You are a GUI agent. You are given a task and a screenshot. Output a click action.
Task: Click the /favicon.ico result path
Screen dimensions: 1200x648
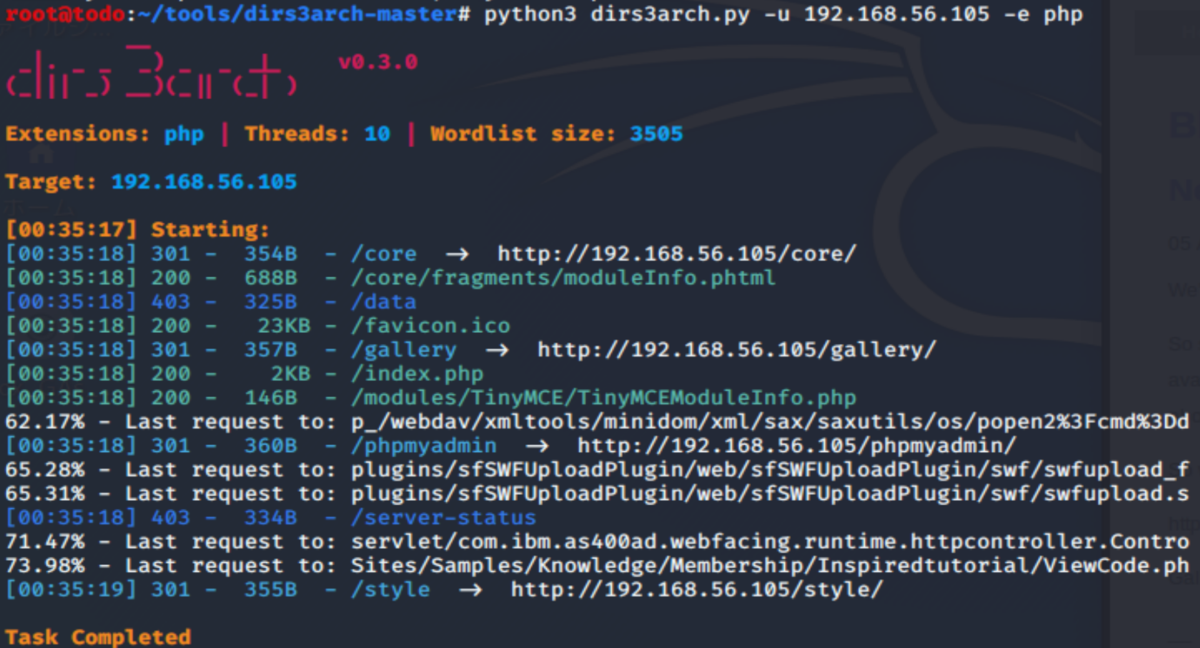430,326
